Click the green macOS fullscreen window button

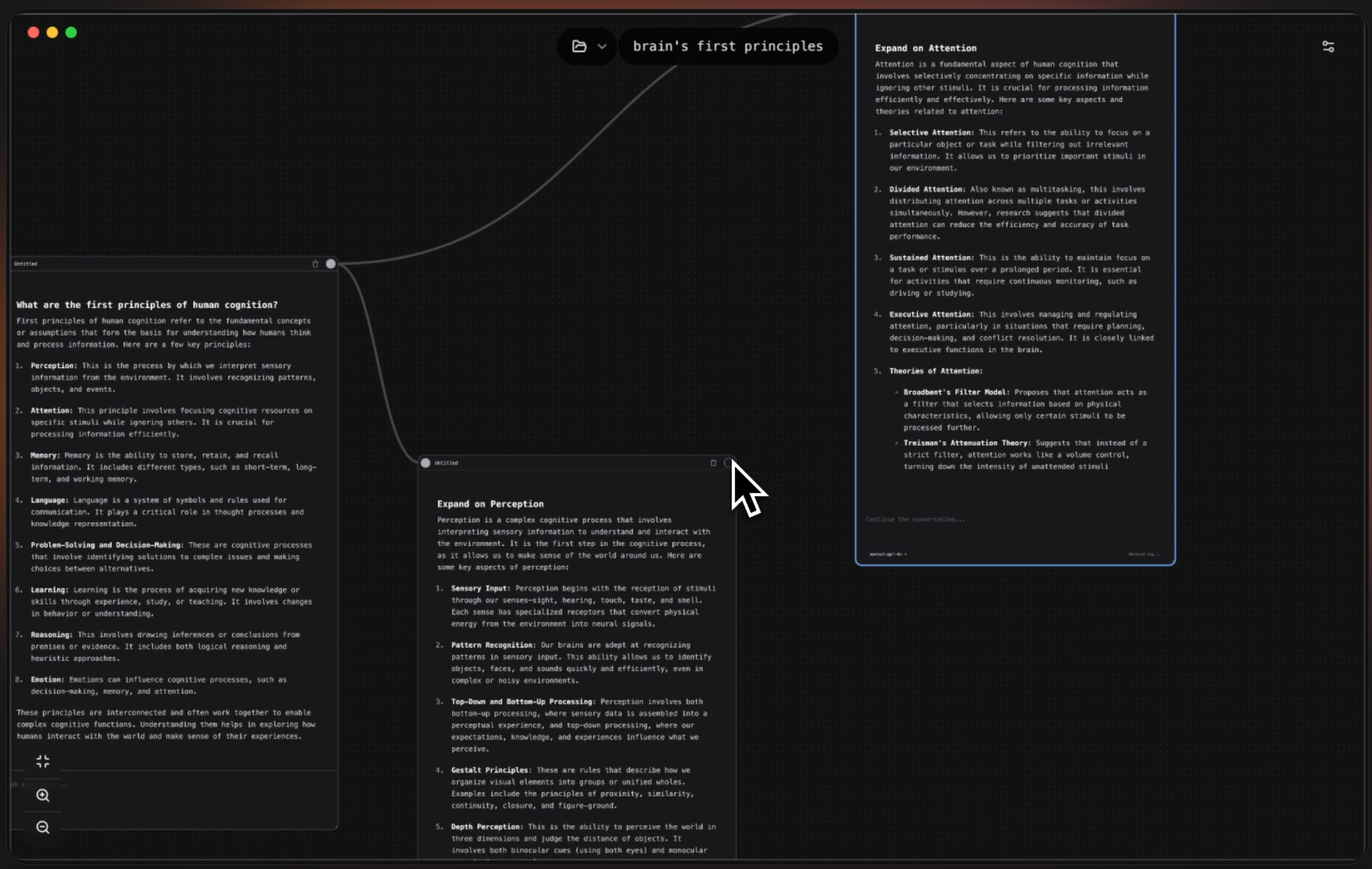(x=71, y=32)
